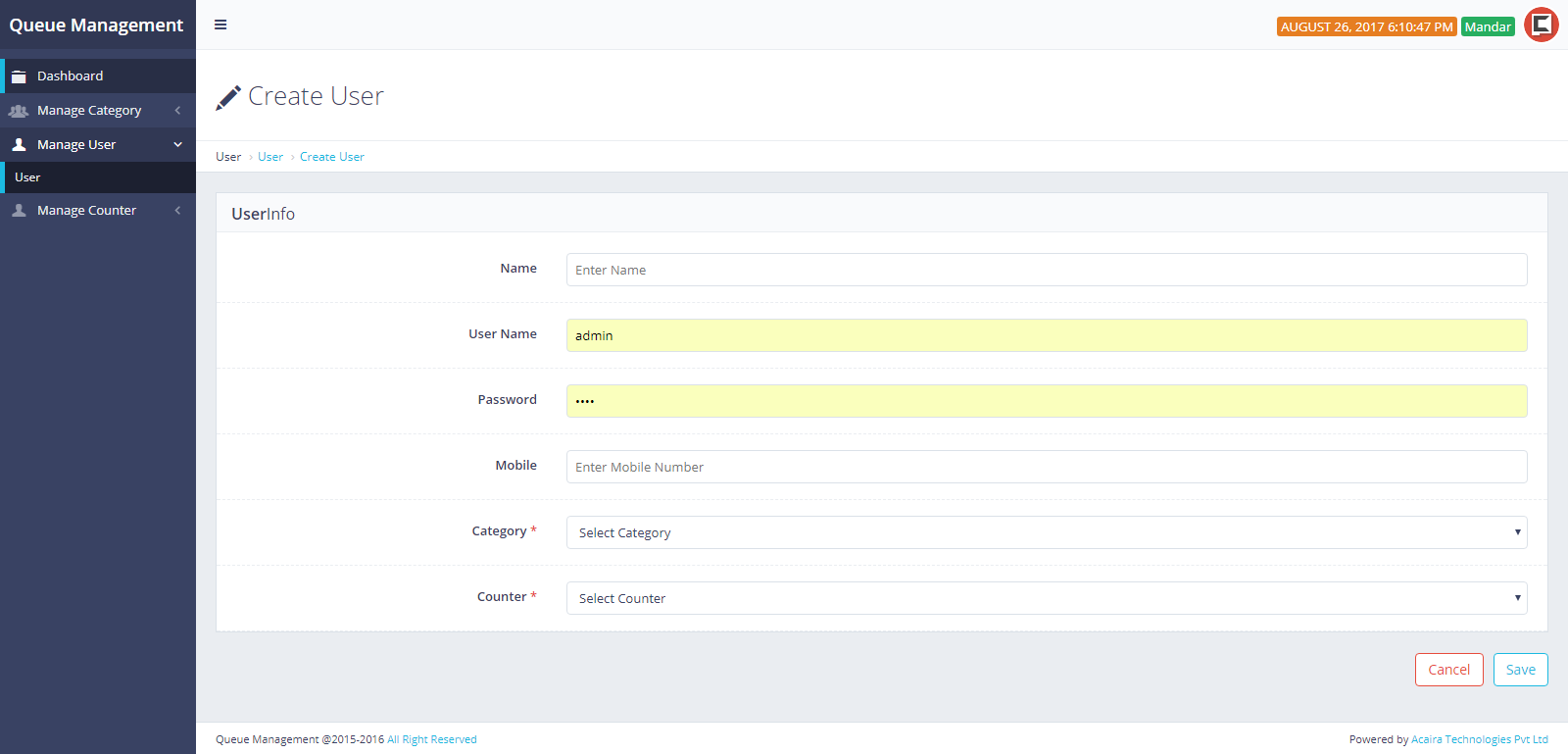Expand the Manage Category chevron
Image resolution: width=1568 pixels, height=754 pixels.
(x=177, y=111)
